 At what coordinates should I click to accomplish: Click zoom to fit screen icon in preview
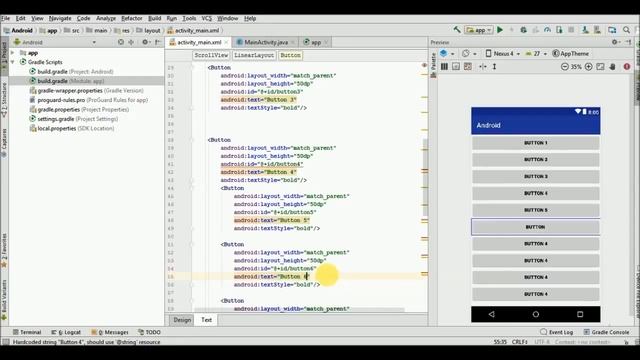600,67
